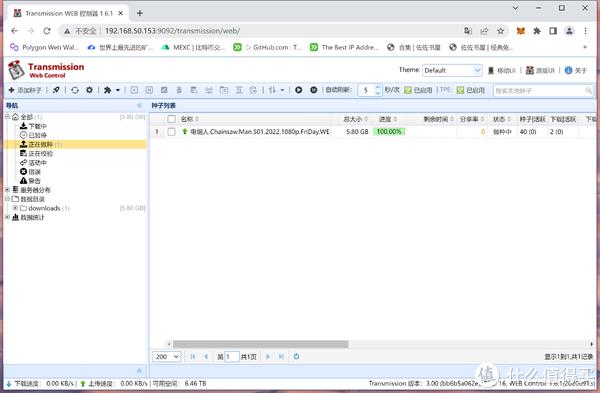Click the Transmission Web Control logo
Image resolution: width=600 pixels, height=393 pixels.
(46, 70)
